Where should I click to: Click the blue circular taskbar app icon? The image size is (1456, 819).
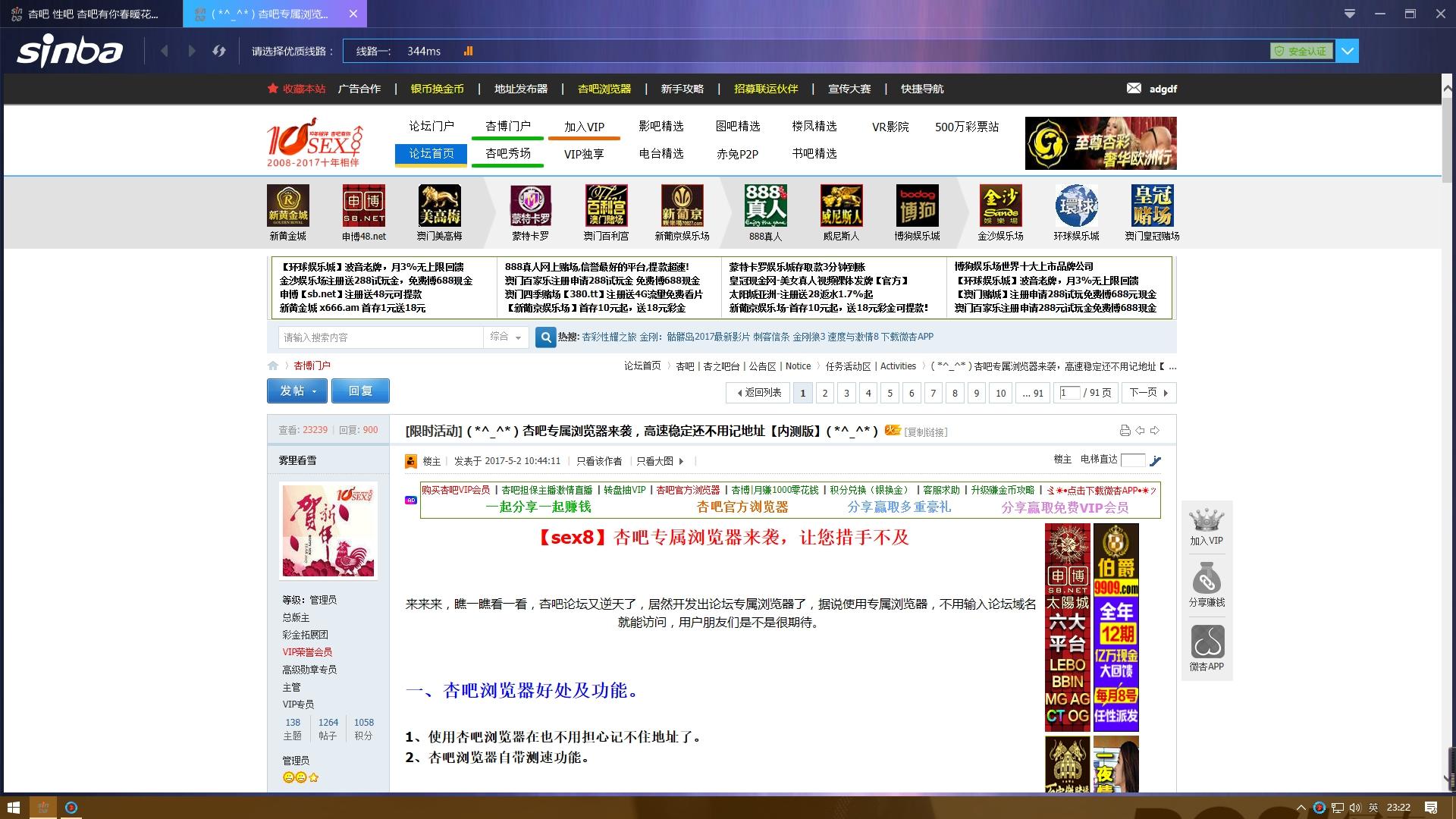pyautogui.click(x=72, y=808)
